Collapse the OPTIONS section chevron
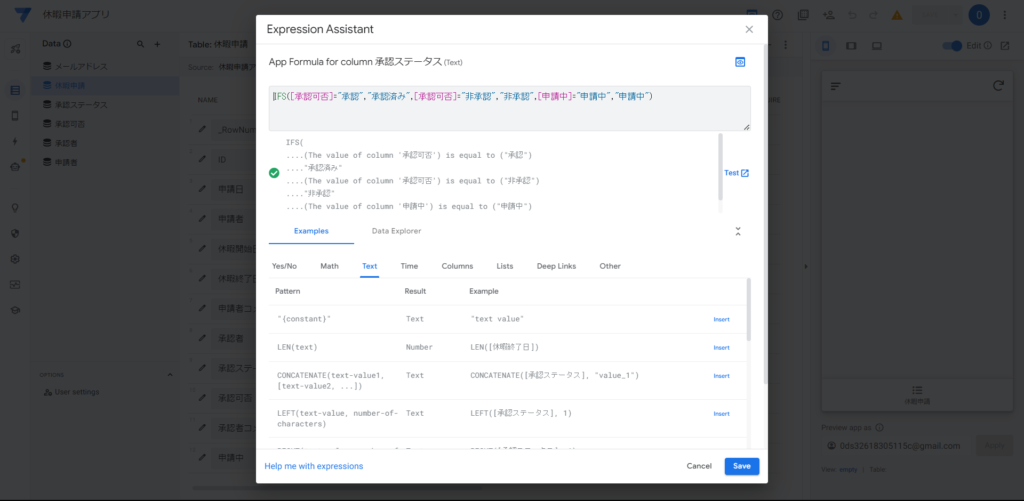Screen dimensions: 1024x501 [x=170, y=374]
